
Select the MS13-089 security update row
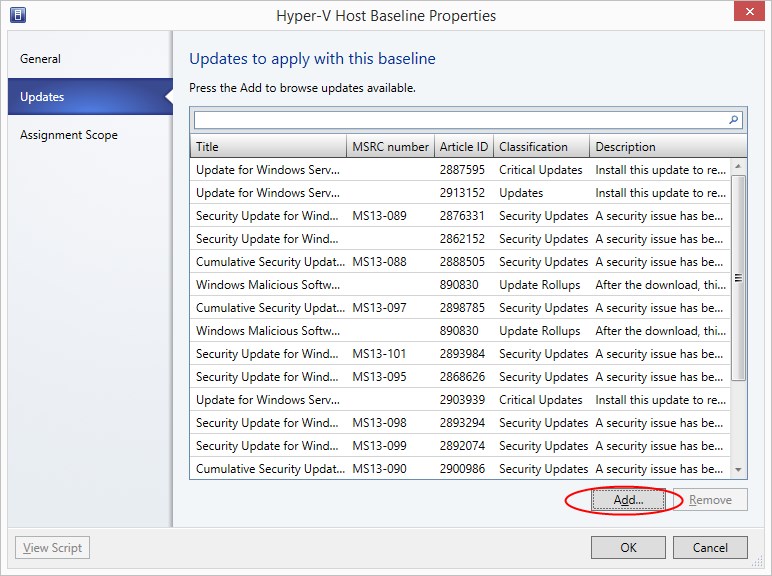[460, 216]
